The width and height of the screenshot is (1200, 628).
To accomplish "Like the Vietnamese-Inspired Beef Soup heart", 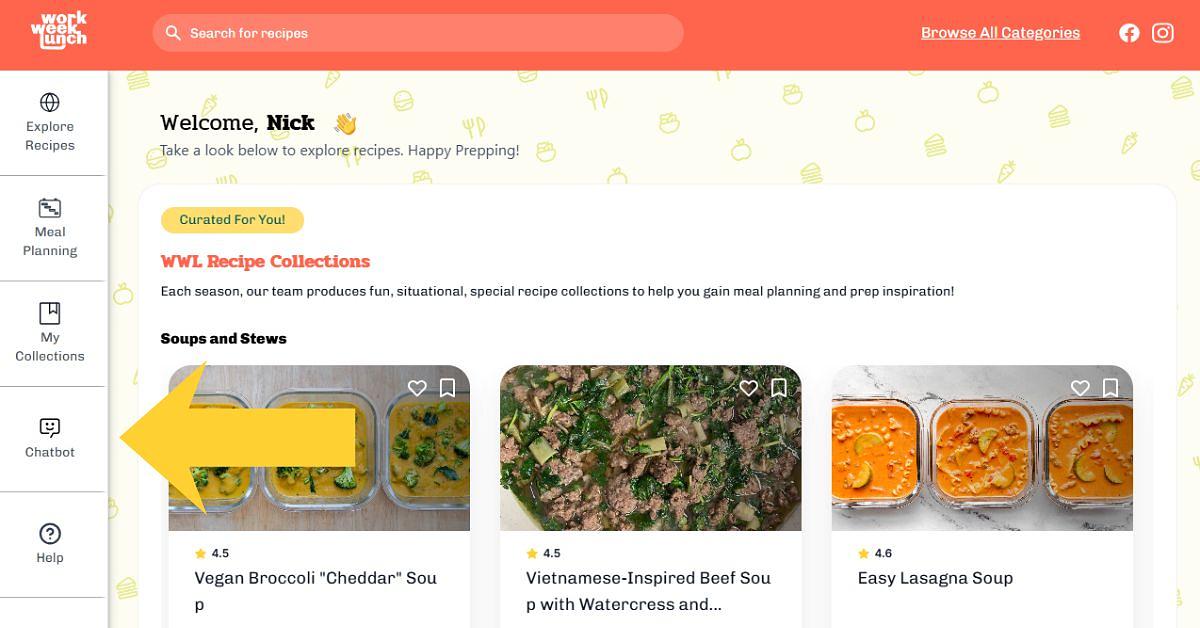I will click(x=748, y=388).
